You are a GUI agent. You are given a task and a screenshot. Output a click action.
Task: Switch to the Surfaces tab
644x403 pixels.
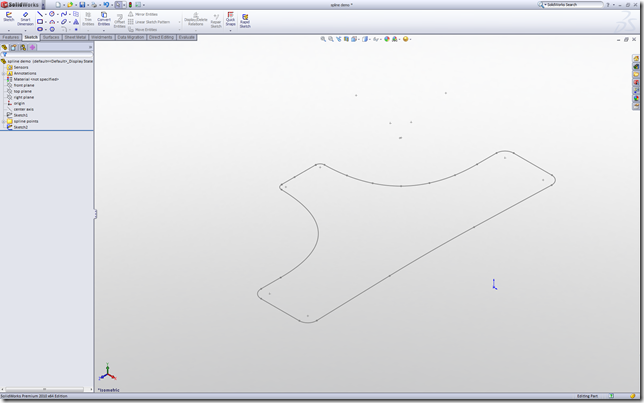pyautogui.click(x=51, y=37)
